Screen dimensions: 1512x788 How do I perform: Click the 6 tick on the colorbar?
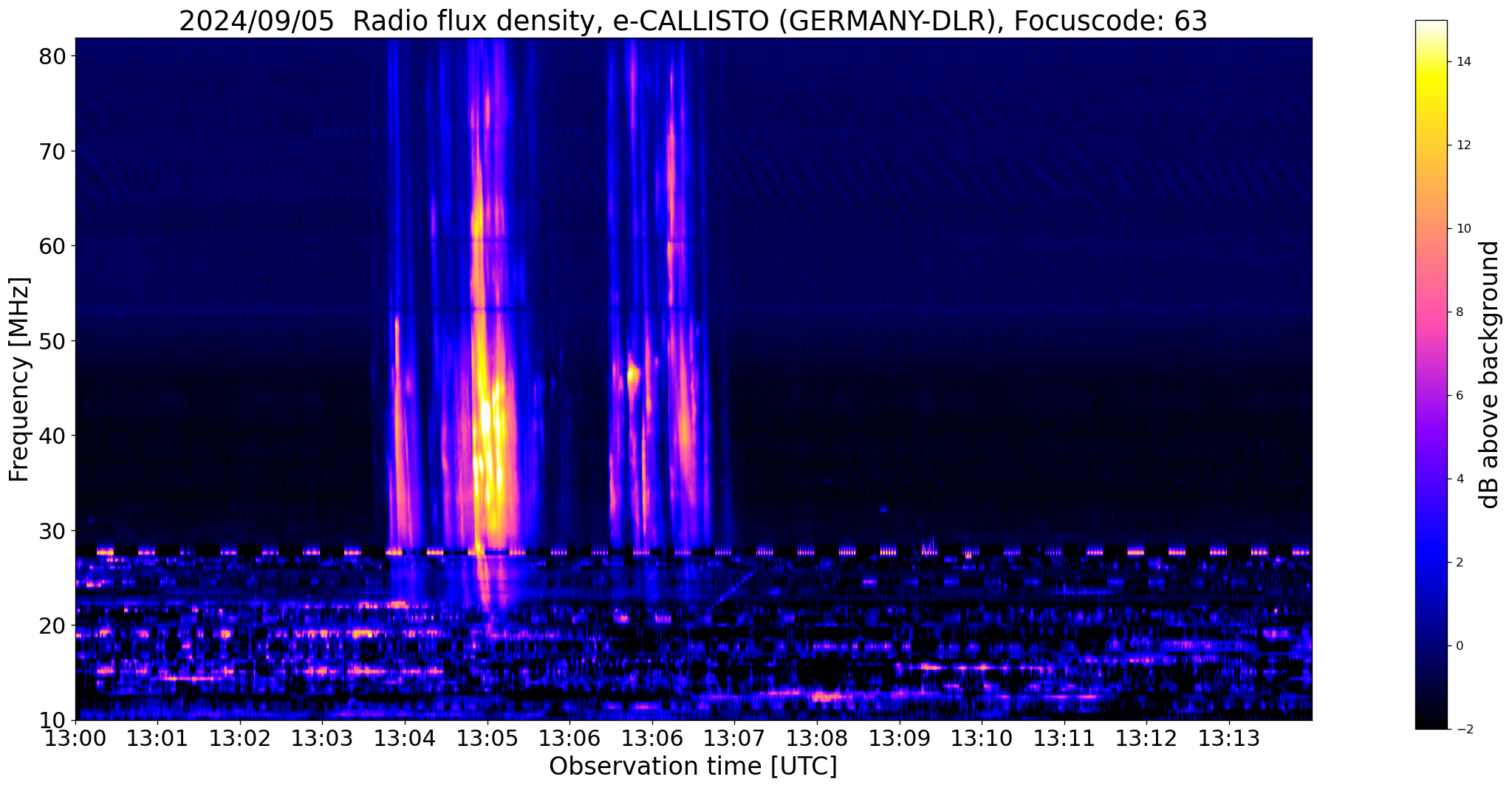[1459, 395]
